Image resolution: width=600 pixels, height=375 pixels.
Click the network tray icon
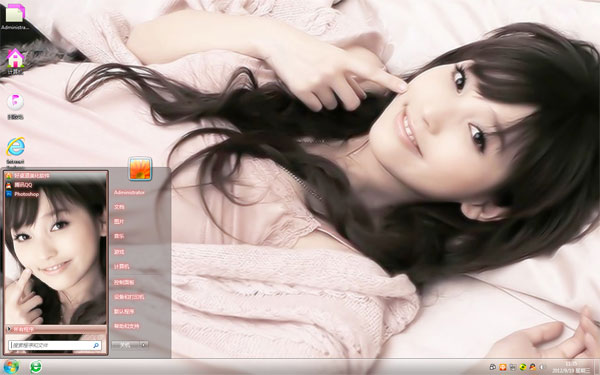pyautogui.click(x=513, y=367)
